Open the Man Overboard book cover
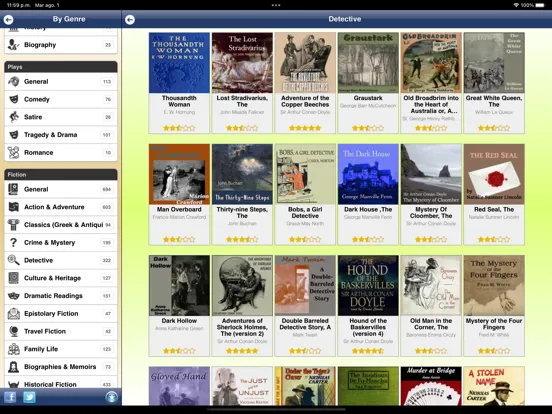The height and width of the screenshot is (414, 552). (x=179, y=174)
